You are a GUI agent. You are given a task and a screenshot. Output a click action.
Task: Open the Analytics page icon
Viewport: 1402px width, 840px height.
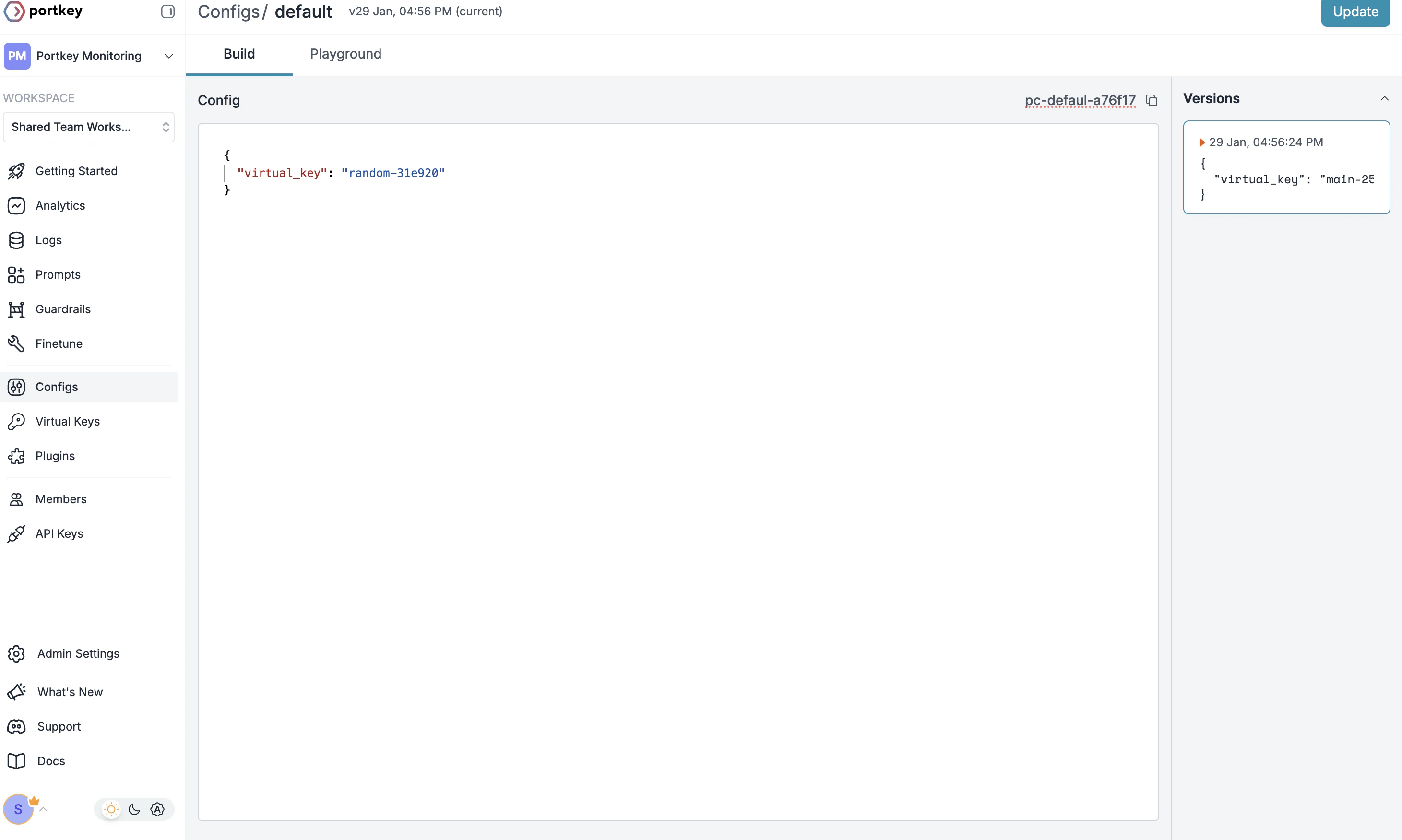coord(16,205)
